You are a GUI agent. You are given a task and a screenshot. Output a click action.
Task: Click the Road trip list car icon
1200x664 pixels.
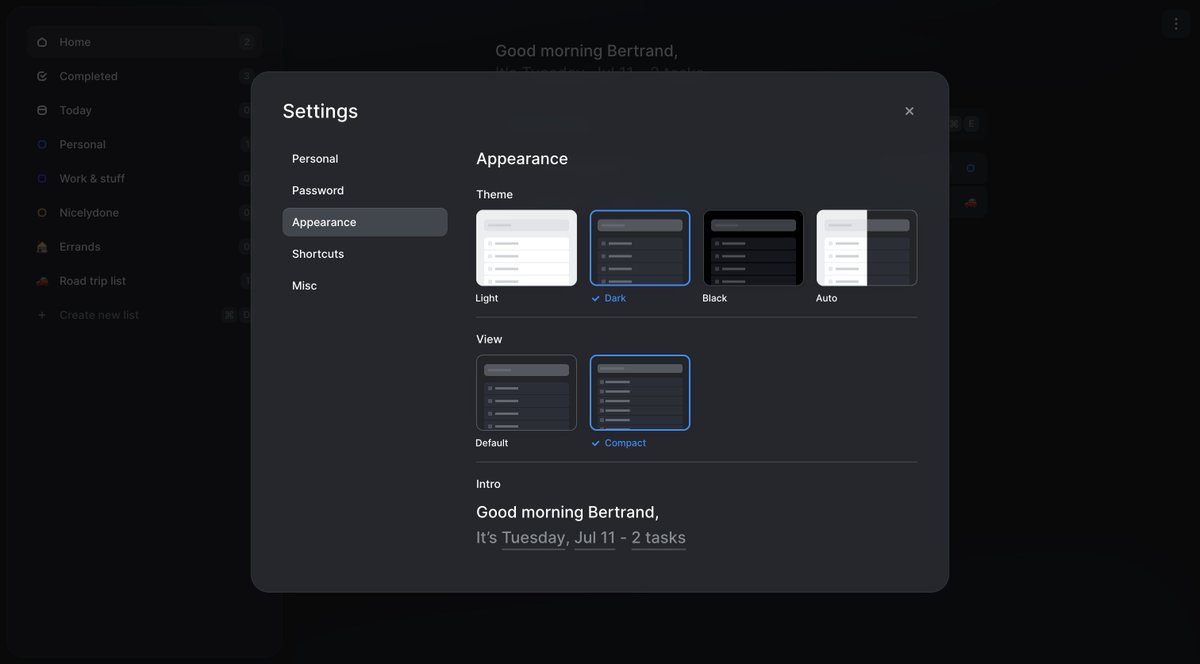coord(42,281)
